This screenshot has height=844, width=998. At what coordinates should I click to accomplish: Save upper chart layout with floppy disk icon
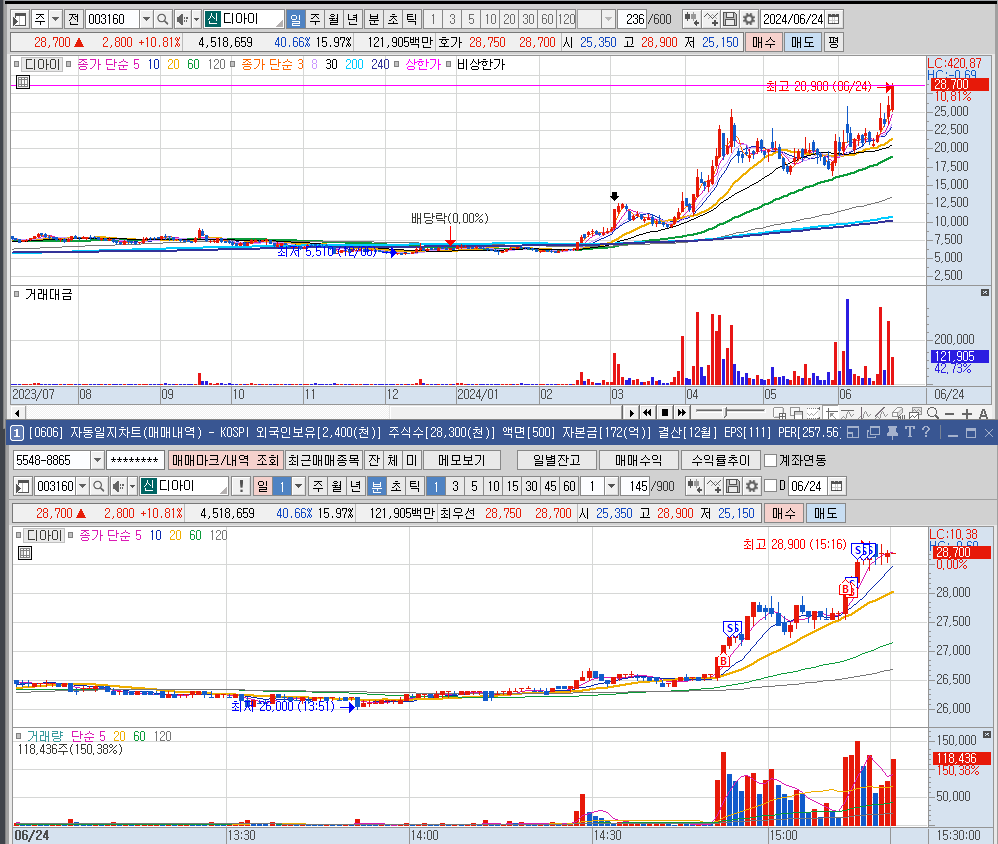coord(730,19)
